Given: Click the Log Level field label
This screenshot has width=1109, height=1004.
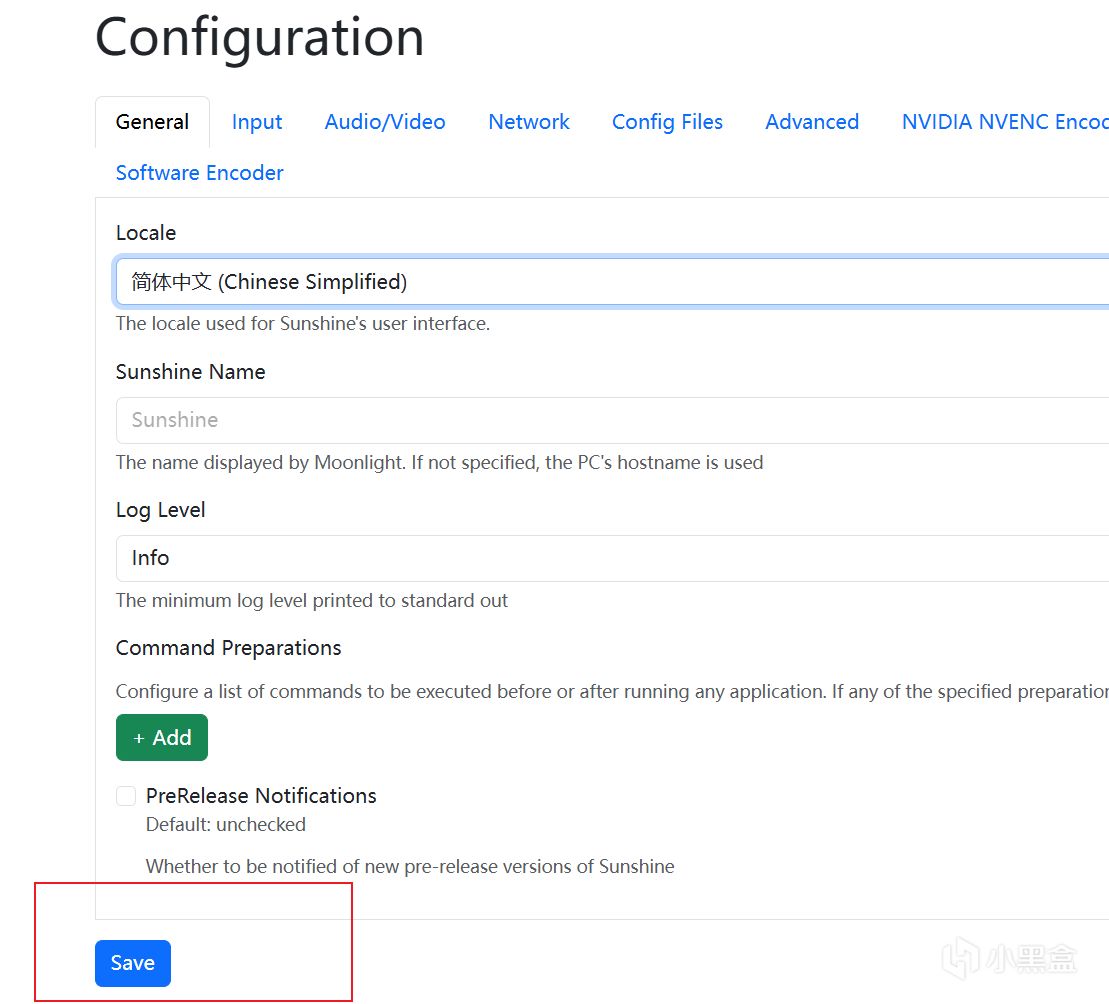Looking at the screenshot, I should pyautogui.click(x=161, y=510).
